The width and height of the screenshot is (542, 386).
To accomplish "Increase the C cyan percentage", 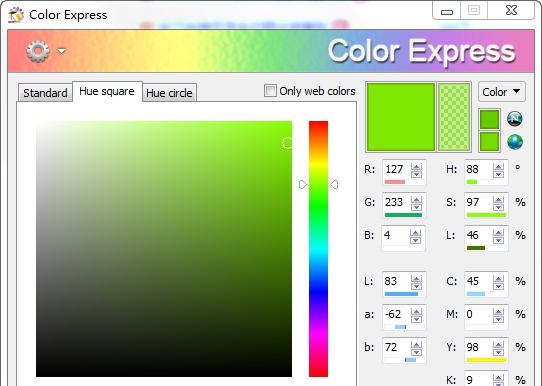I will click(498, 278).
